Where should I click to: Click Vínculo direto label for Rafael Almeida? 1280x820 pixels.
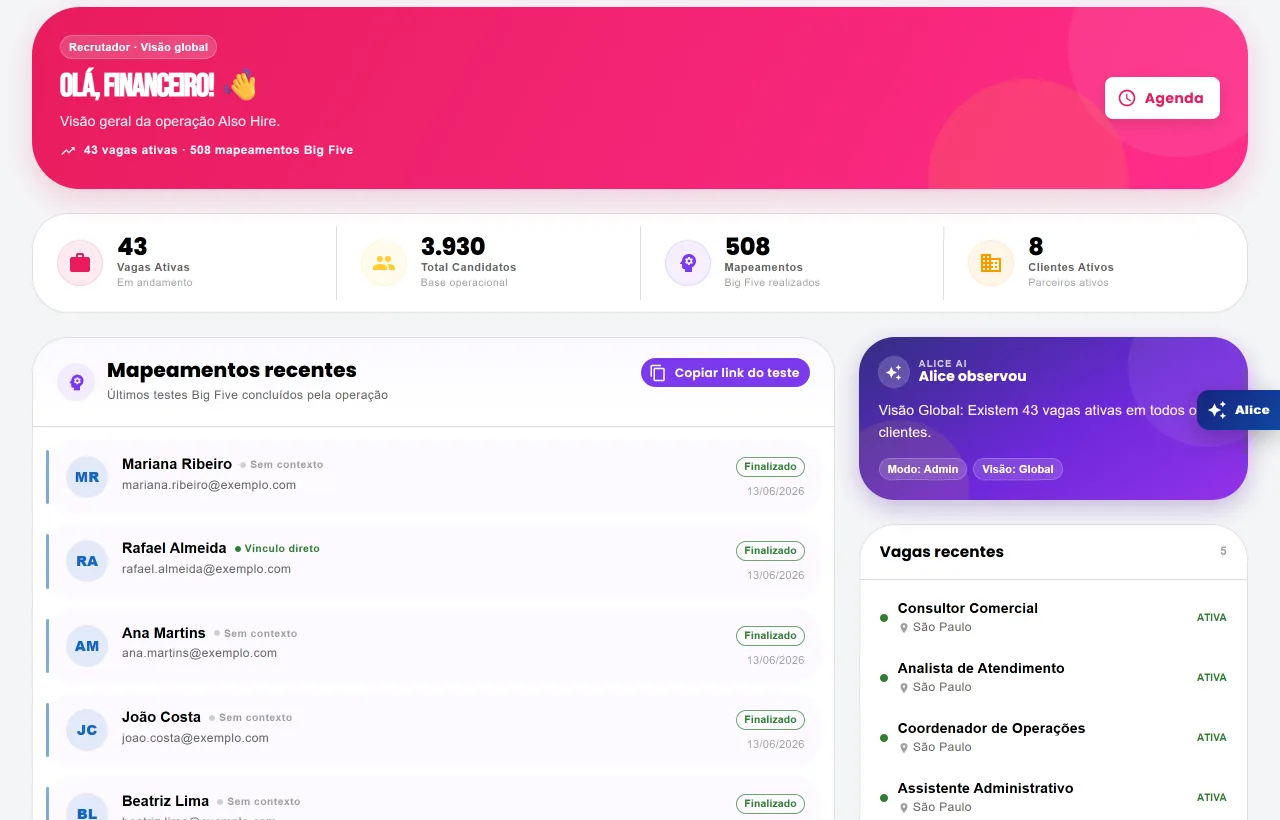pyautogui.click(x=277, y=549)
